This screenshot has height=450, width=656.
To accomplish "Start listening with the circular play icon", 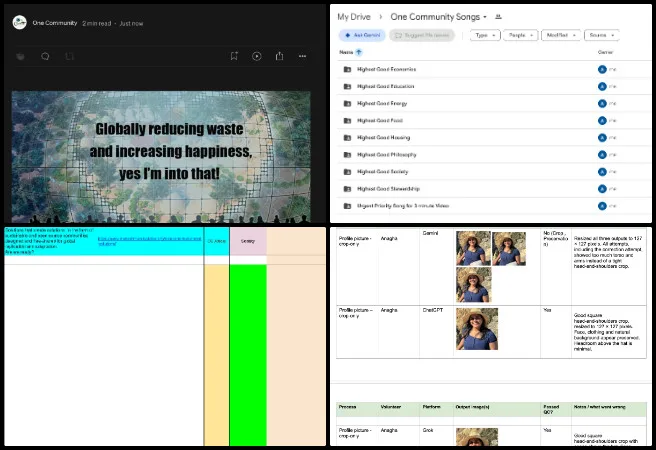I will [257, 56].
